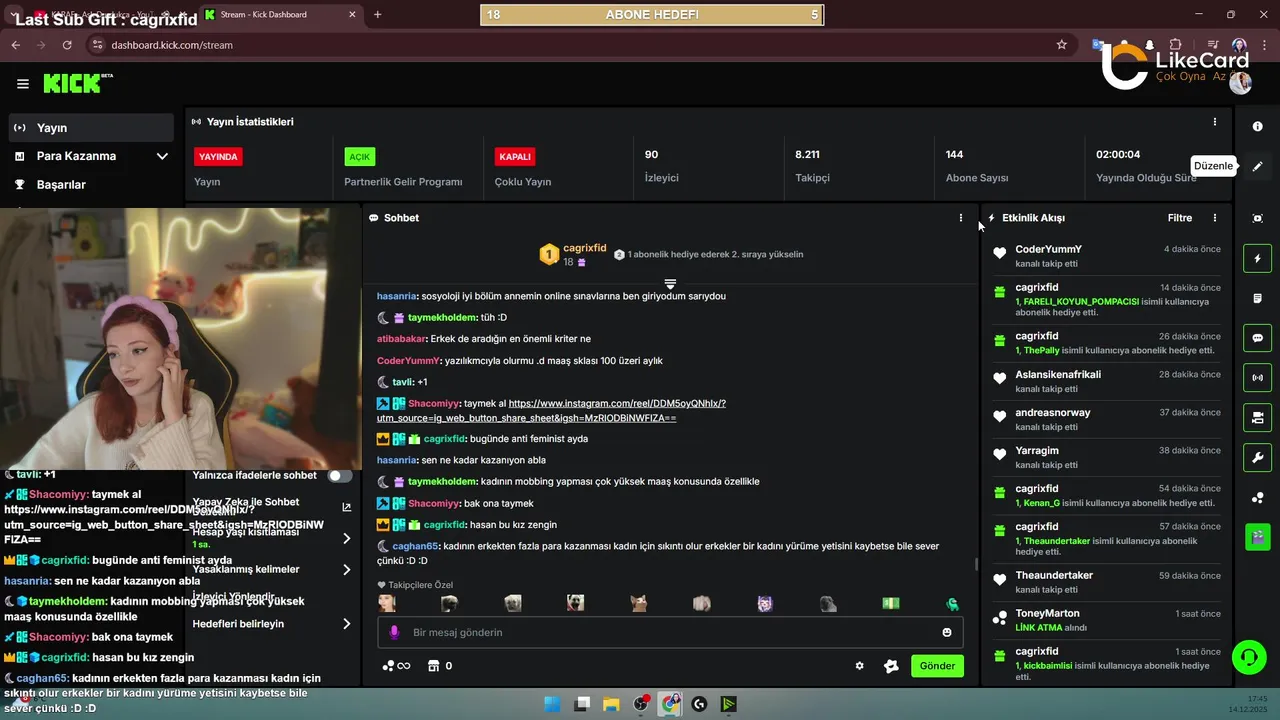Click the badge icon next to Gönder

[x=891, y=666]
